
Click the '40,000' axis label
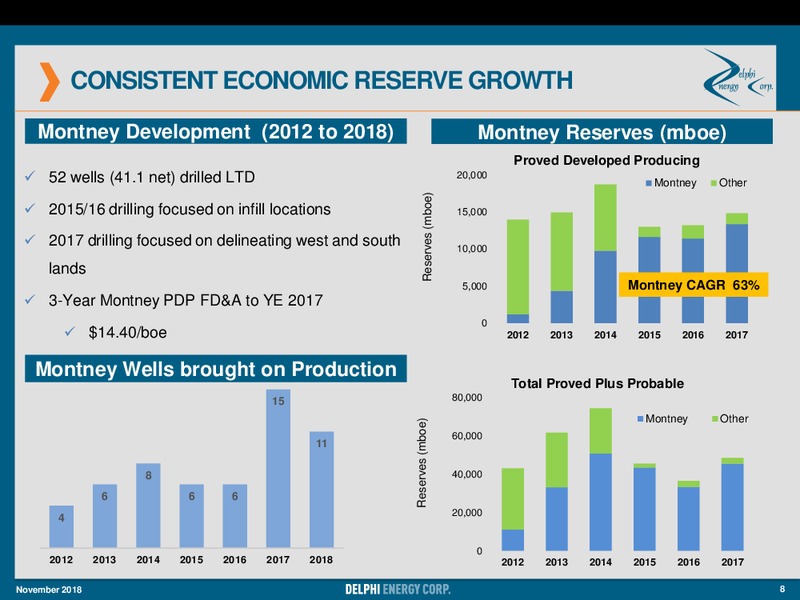466,474
